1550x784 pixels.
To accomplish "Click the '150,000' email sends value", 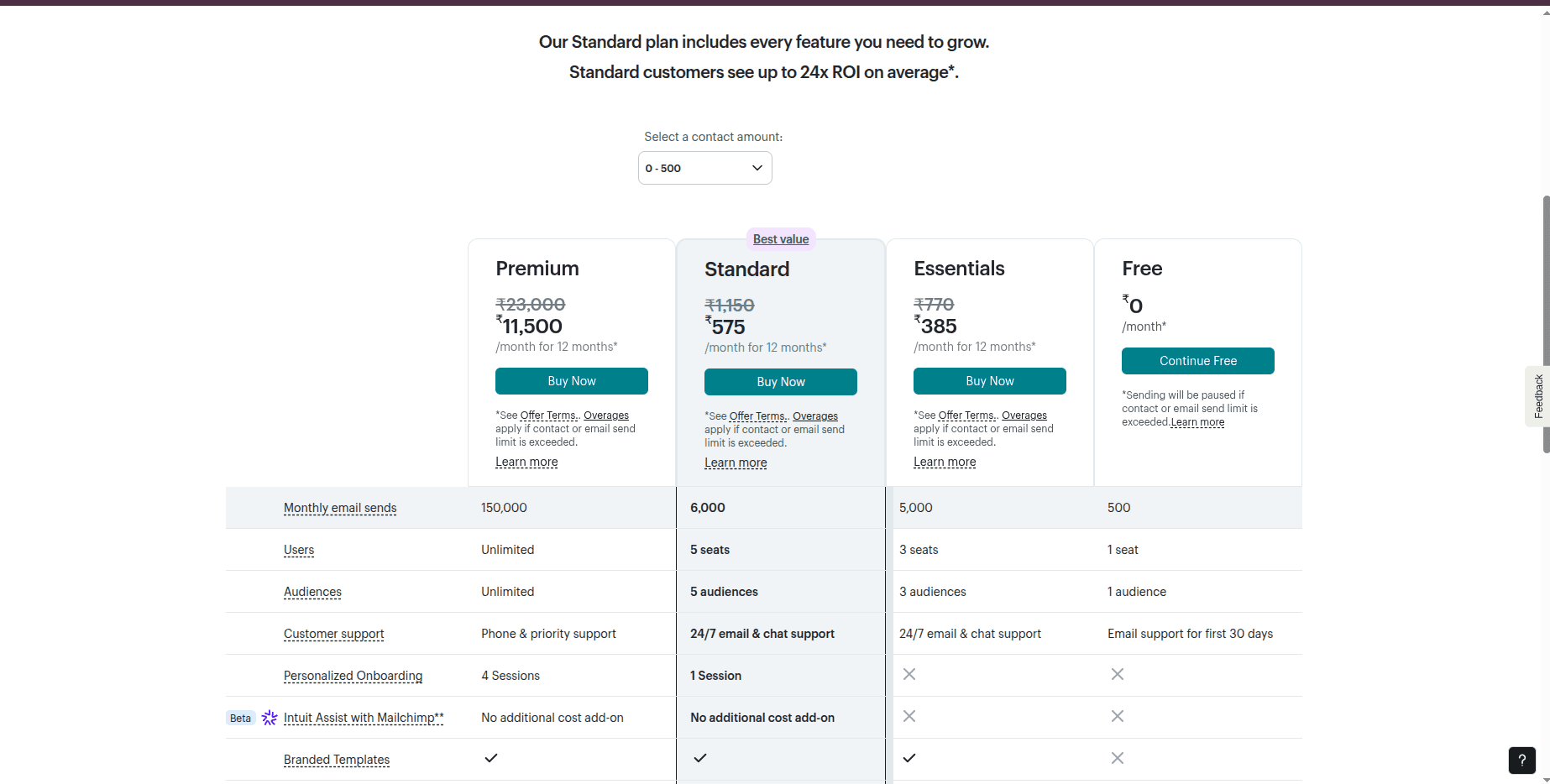I will click(x=504, y=508).
